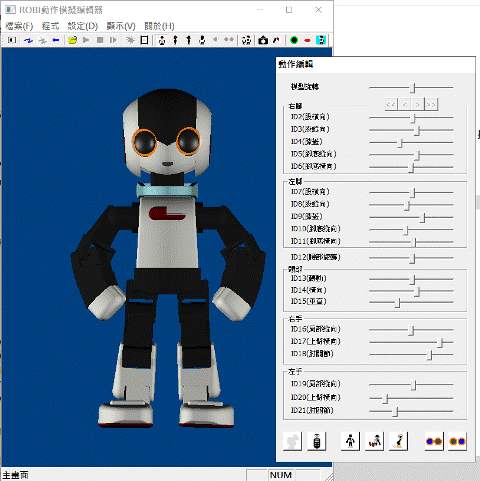The width and height of the screenshot is (480, 481).
Task: Click the ID17 right upper arm slider
Action: 411,342
